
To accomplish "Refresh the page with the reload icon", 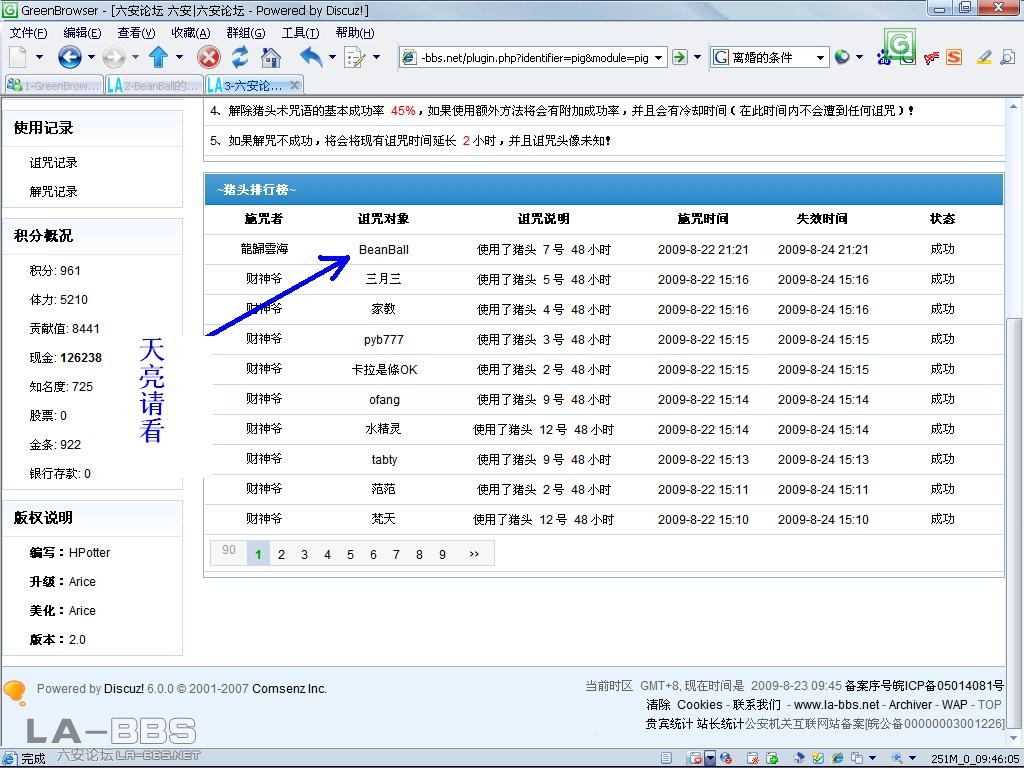I will [x=240, y=57].
